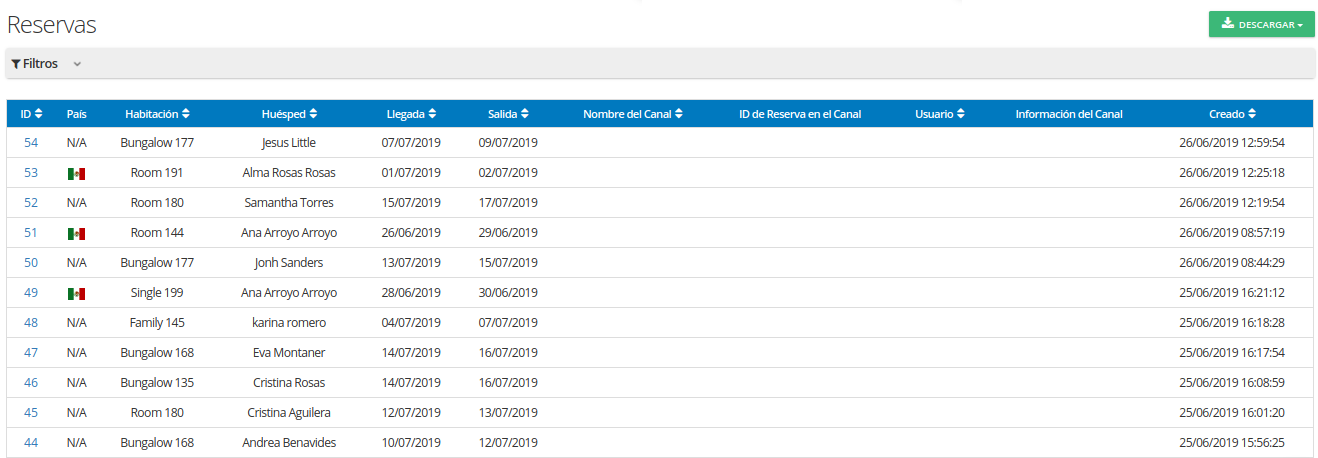Click the Filtros funnel icon
Screen dimensions: 1318x458
point(16,64)
